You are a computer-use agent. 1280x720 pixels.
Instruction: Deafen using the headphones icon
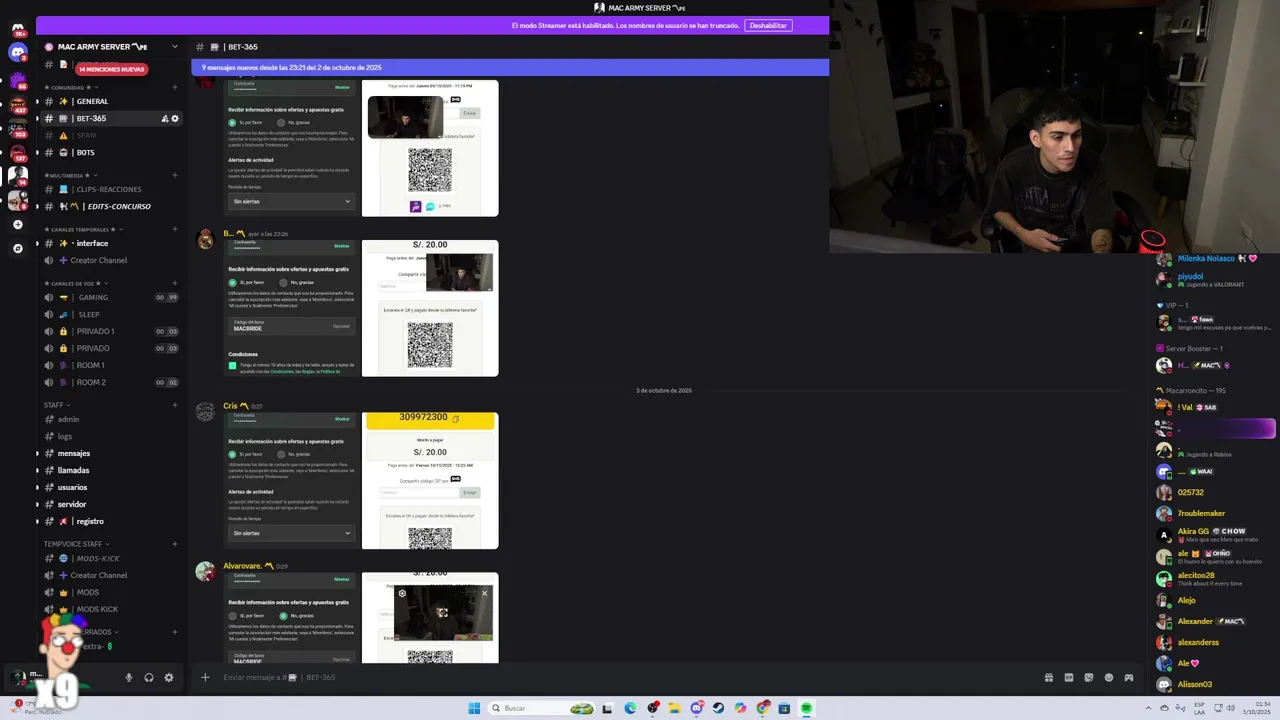coord(149,677)
